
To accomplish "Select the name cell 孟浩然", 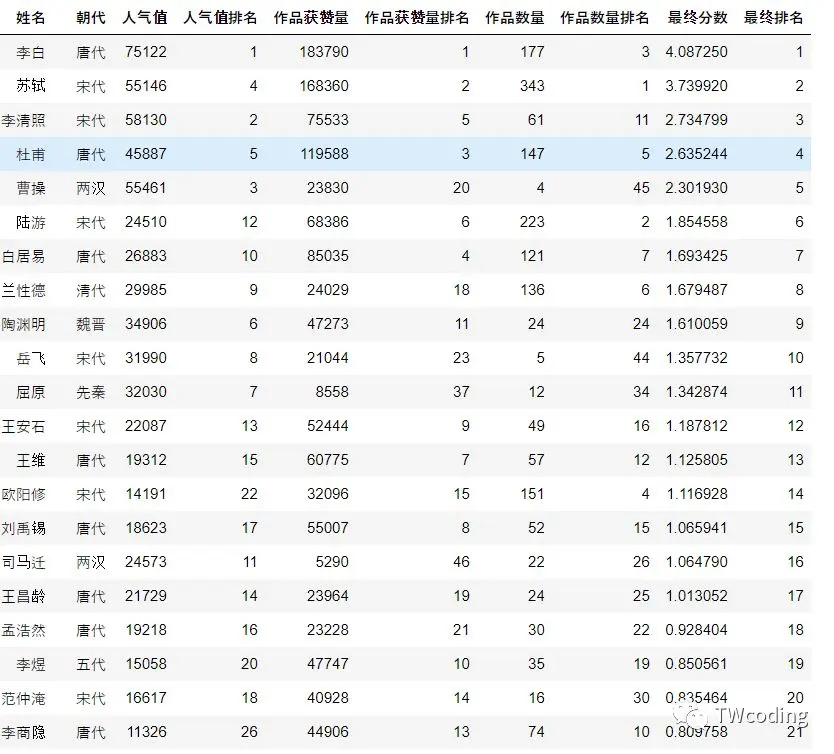I will pos(23,631).
